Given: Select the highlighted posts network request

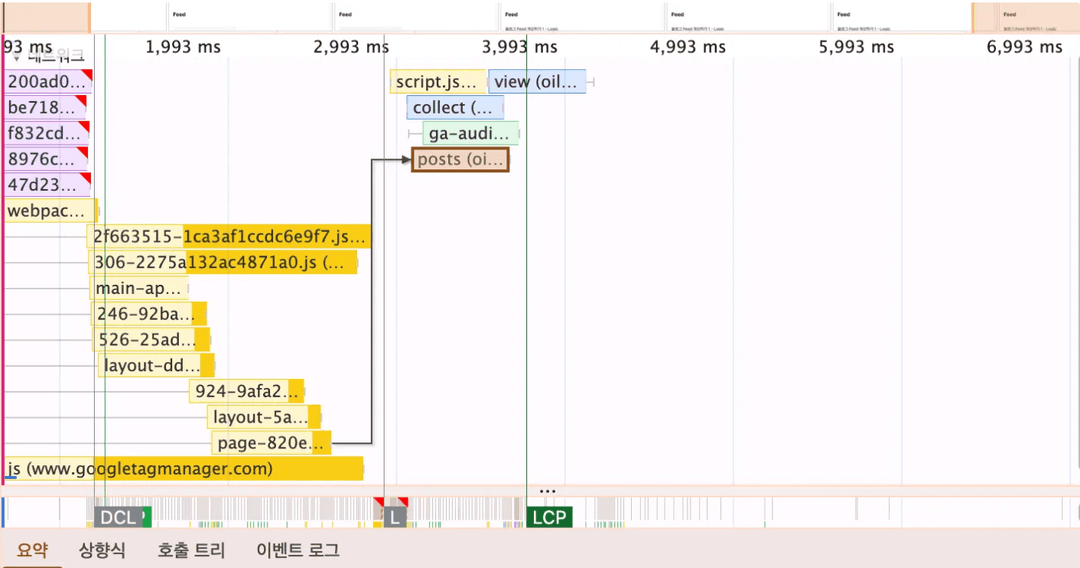Looking at the screenshot, I should 460,160.
